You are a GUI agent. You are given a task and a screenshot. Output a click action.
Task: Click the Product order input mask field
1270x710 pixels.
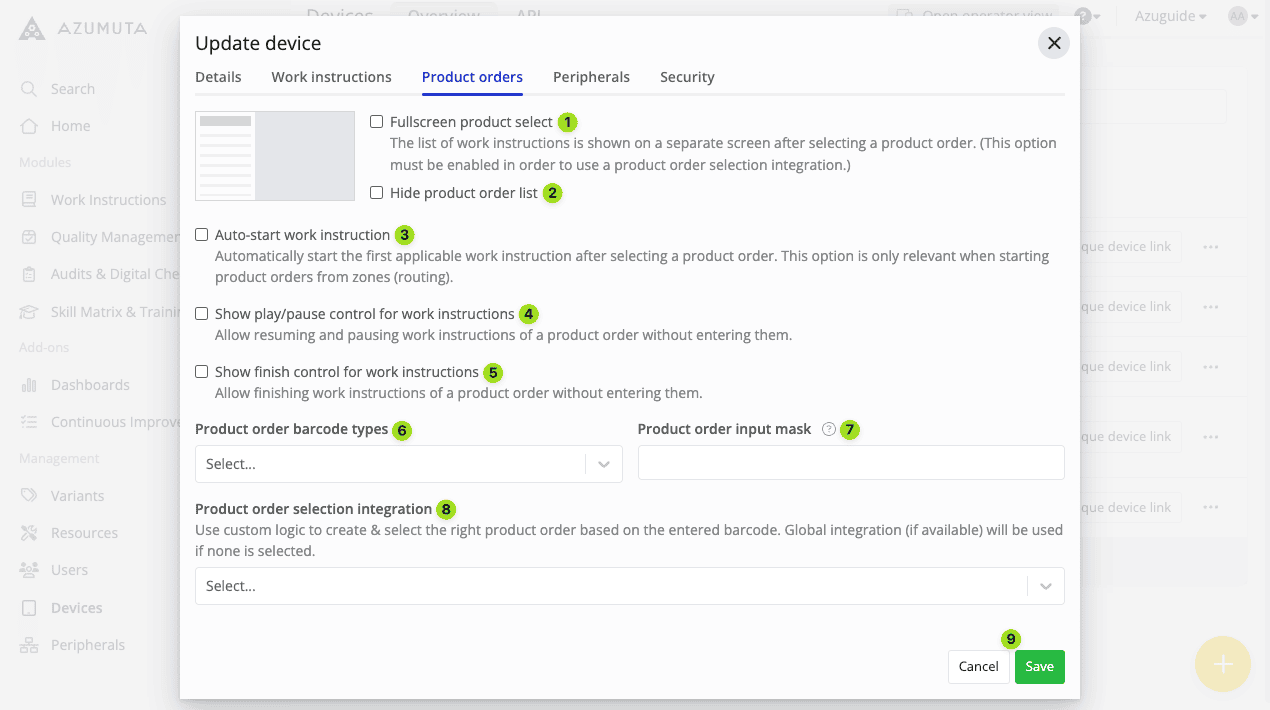click(x=850, y=462)
